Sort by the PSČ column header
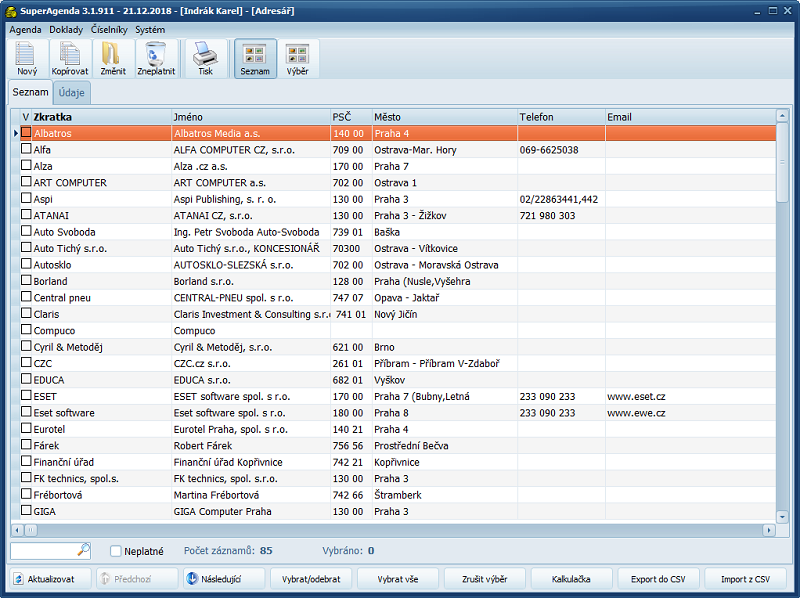The image size is (800, 598). click(351, 117)
